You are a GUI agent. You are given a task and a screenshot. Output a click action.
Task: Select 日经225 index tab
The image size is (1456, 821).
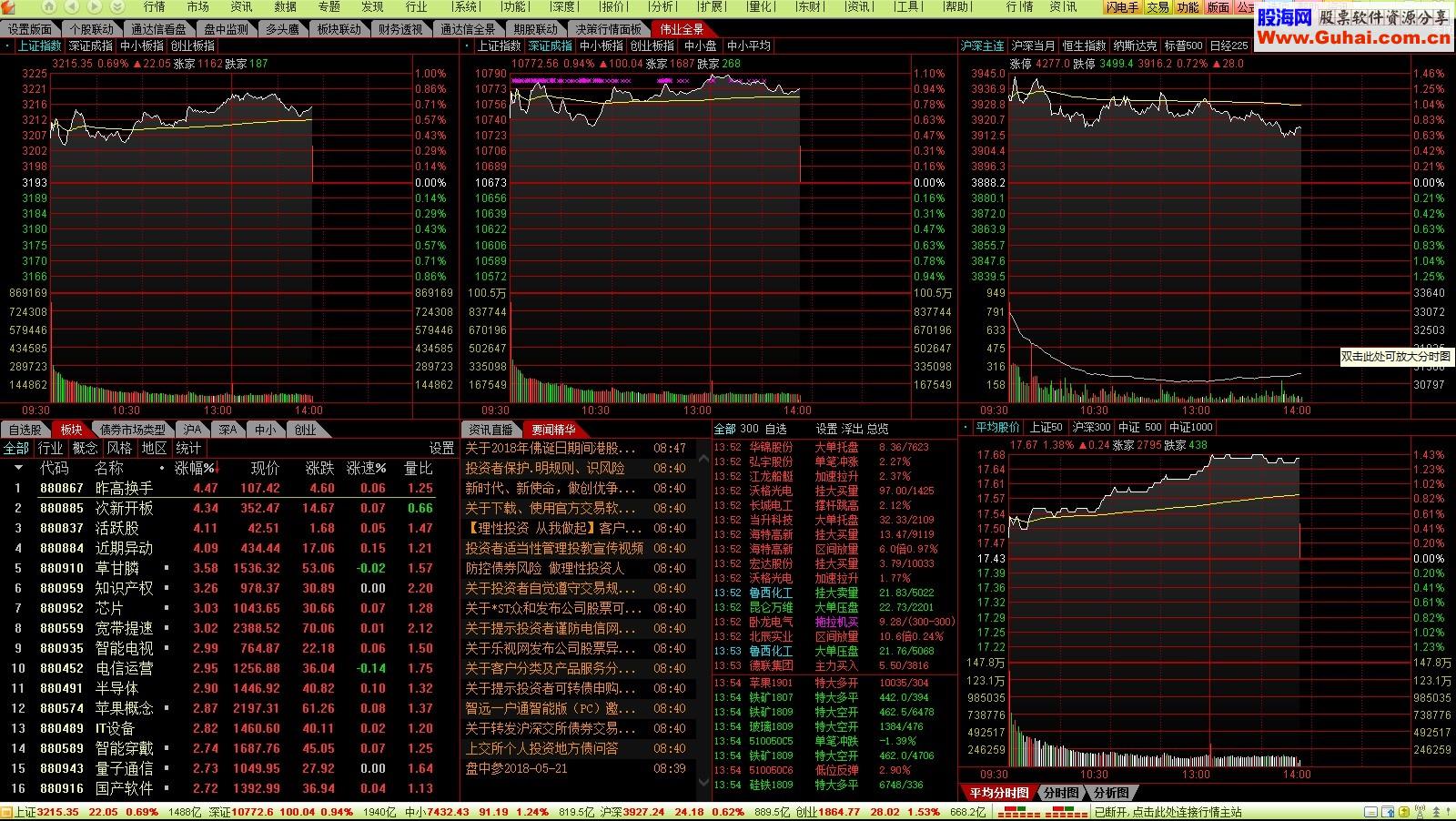click(x=1228, y=46)
